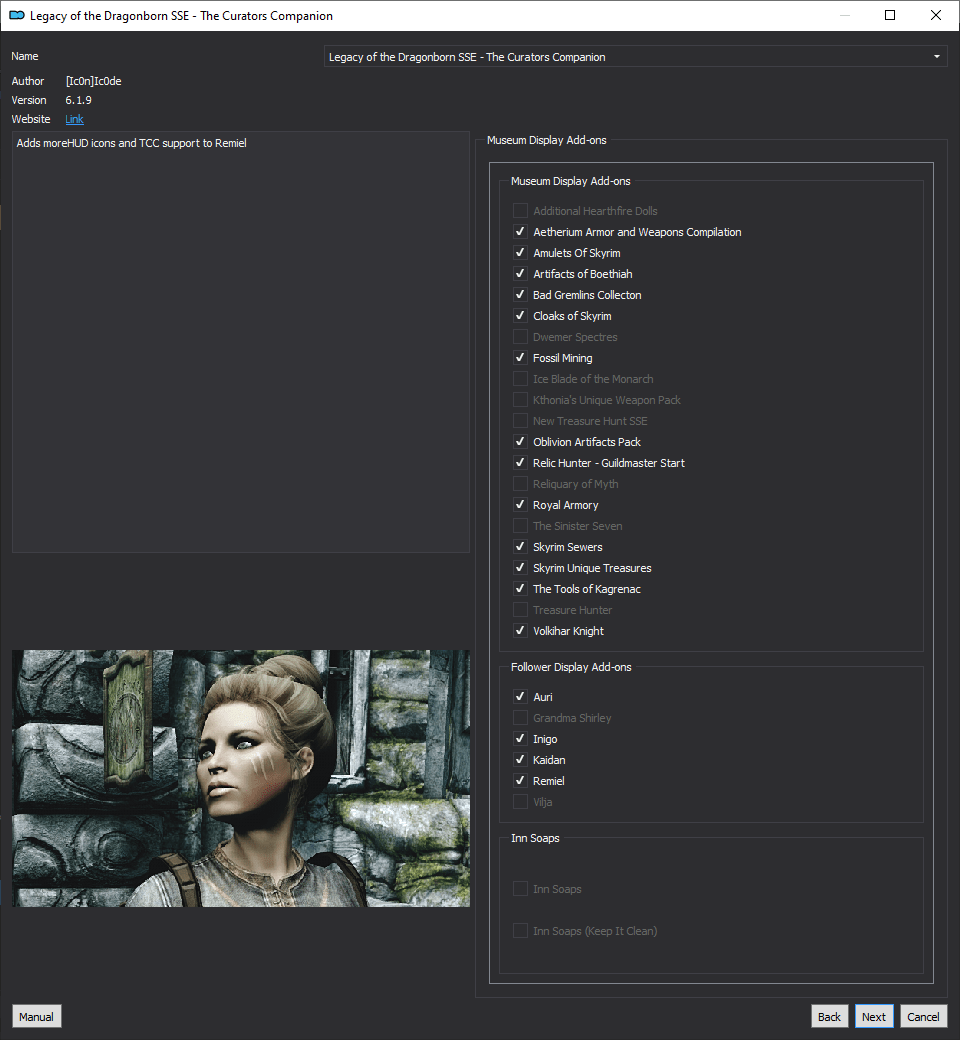
Task: Uncheck Skyrim Unique Treasures
Action: [520, 568]
